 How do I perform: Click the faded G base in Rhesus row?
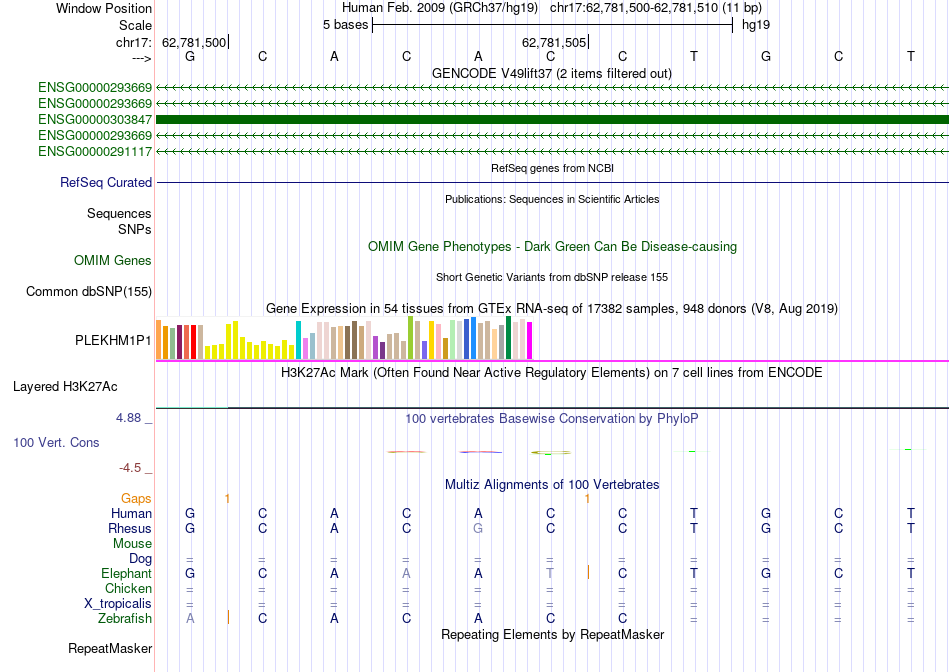click(478, 528)
